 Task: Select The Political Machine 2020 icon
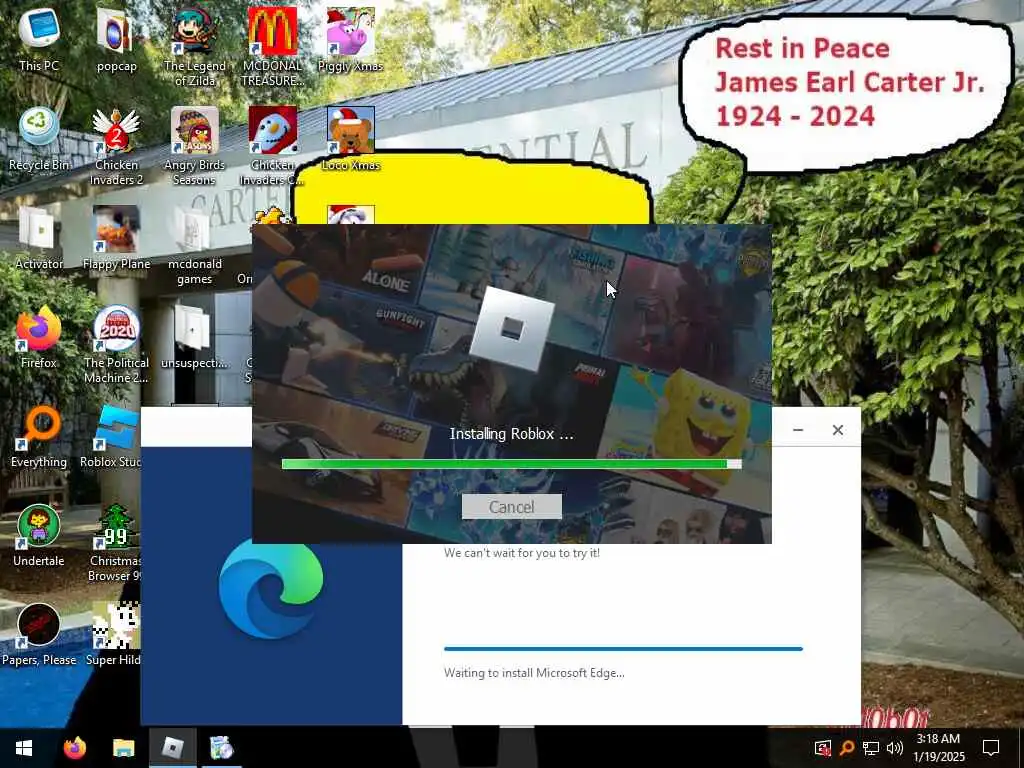116,345
